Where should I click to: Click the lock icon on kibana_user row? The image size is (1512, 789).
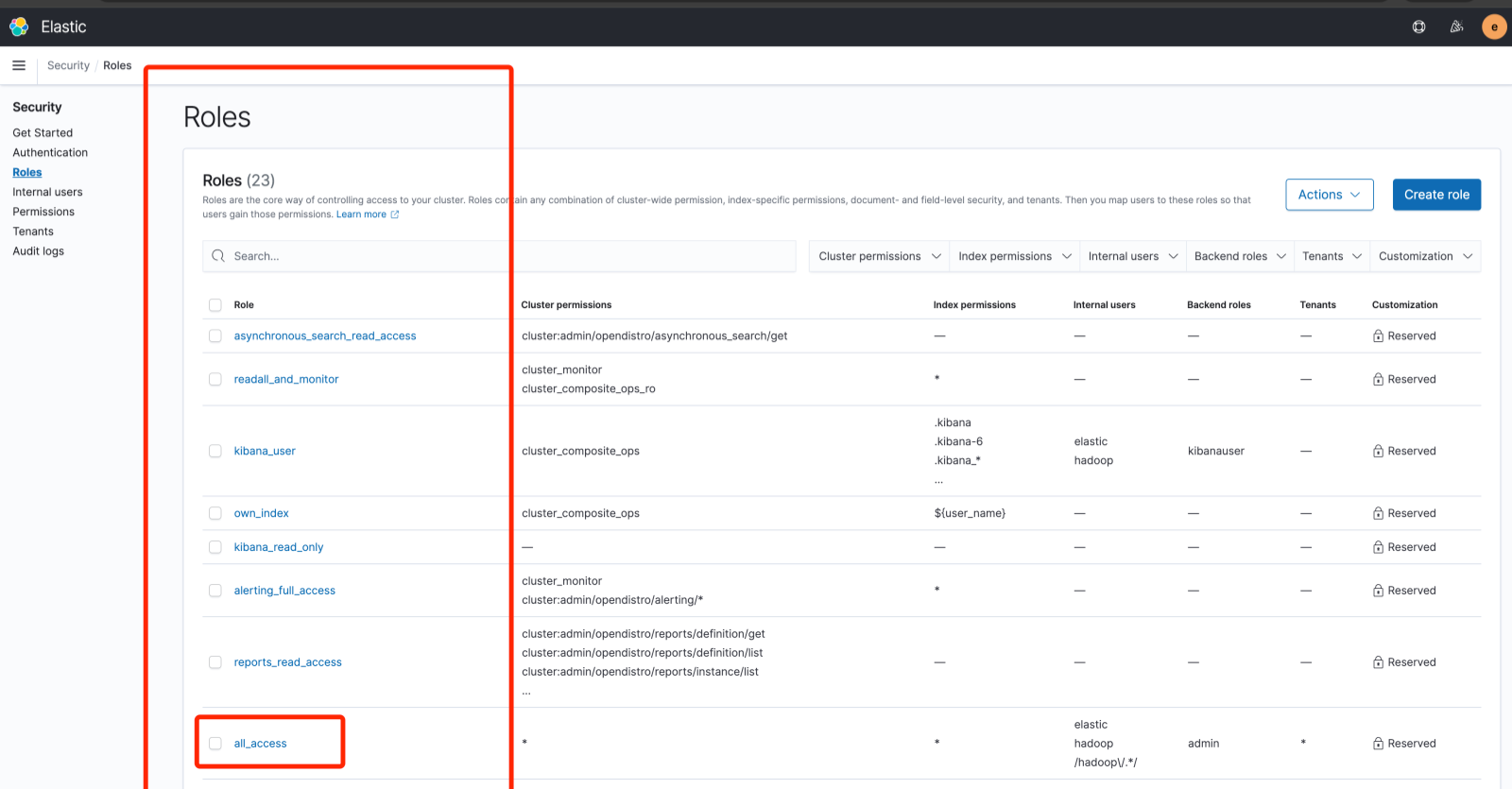pos(1378,452)
